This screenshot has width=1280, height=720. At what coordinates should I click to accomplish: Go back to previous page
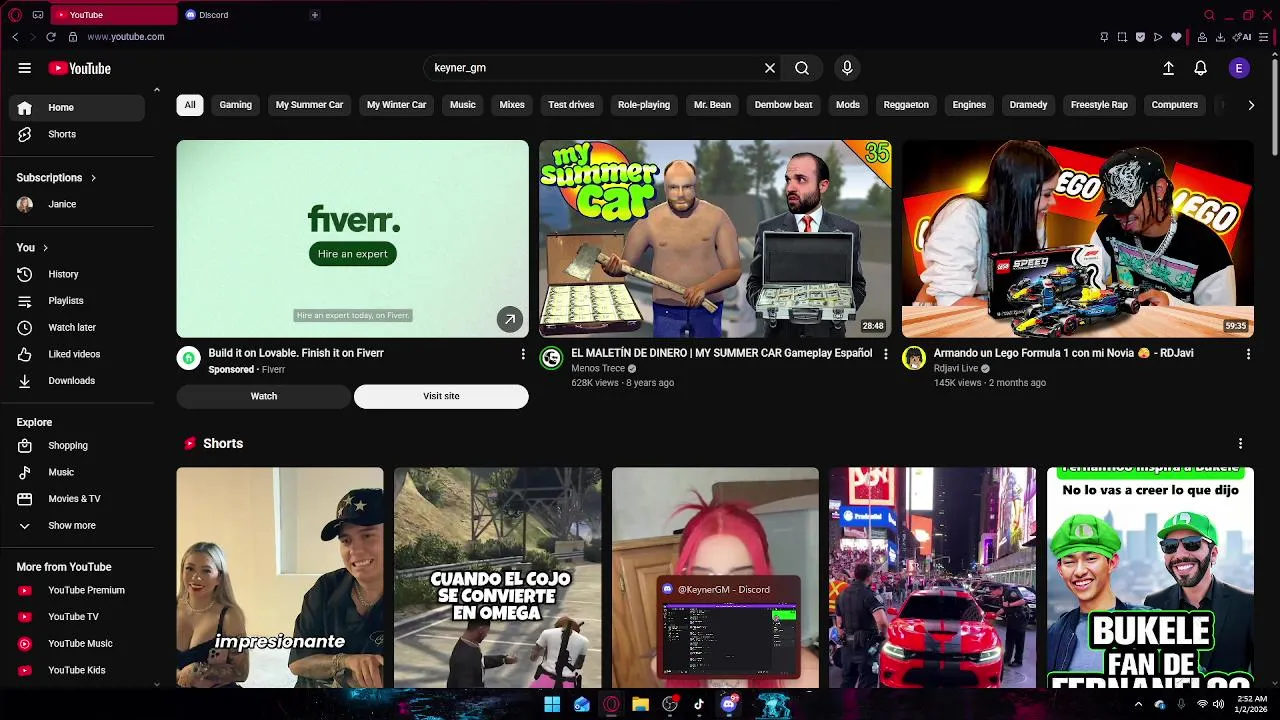pyautogui.click(x=15, y=37)
